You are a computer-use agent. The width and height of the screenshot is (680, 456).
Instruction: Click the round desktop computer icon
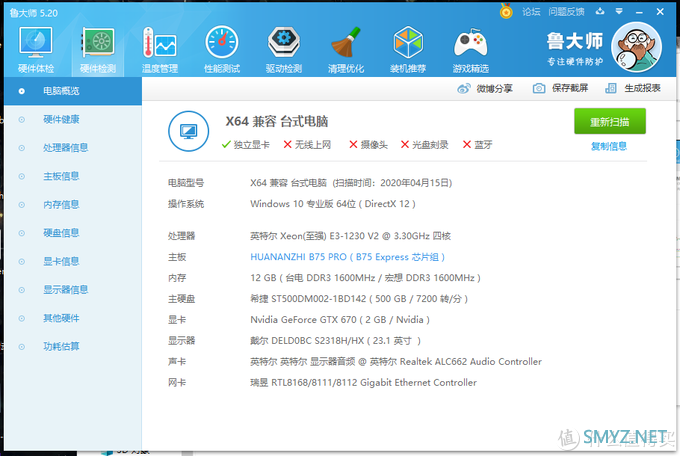click(189, 131)
